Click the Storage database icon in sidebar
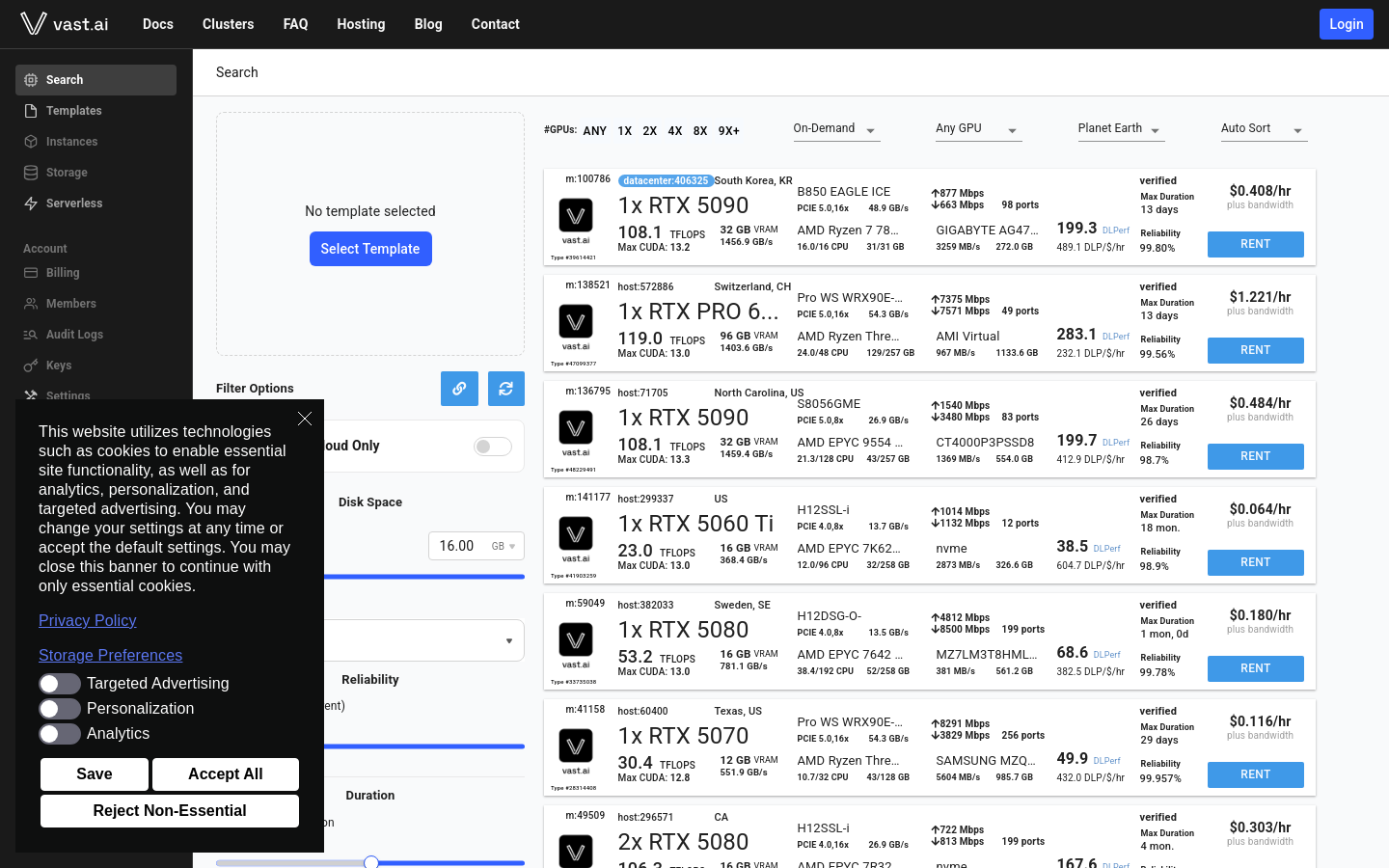1389x868 pixels. tap(31, 173)
